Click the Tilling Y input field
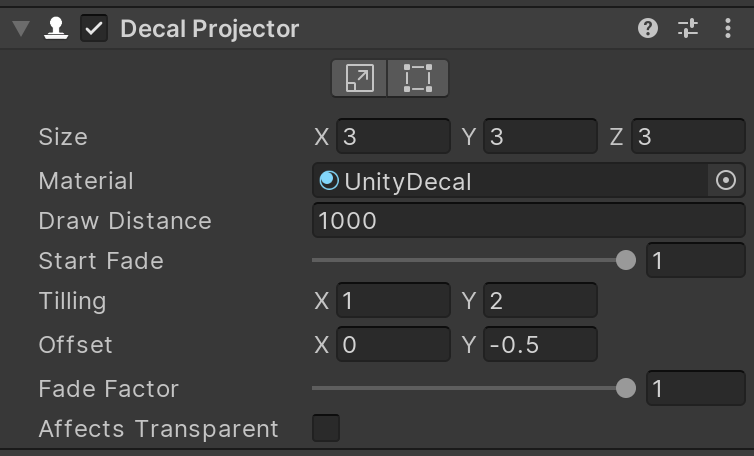The height and width of the screenshot is (456, 754). pyautogui.click(x=540, y=301)
